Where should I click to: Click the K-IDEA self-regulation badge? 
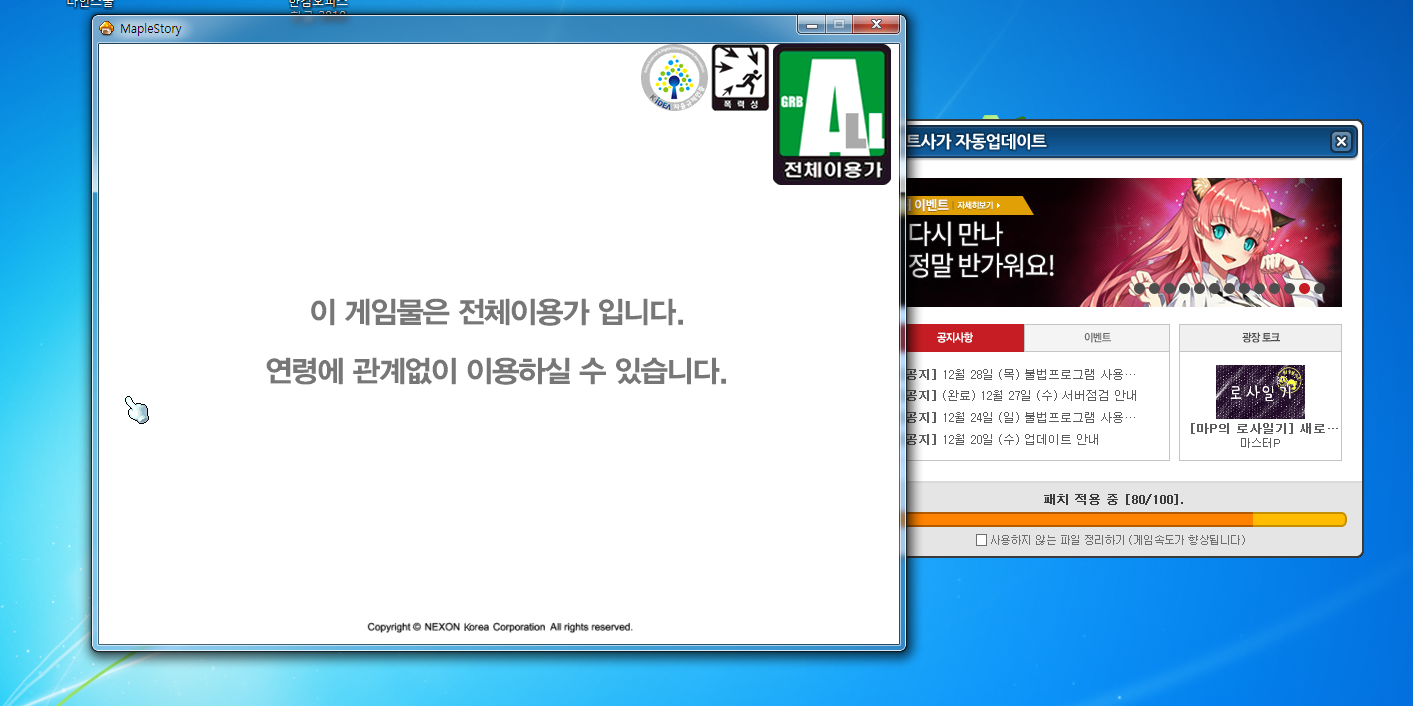[674, 78]
